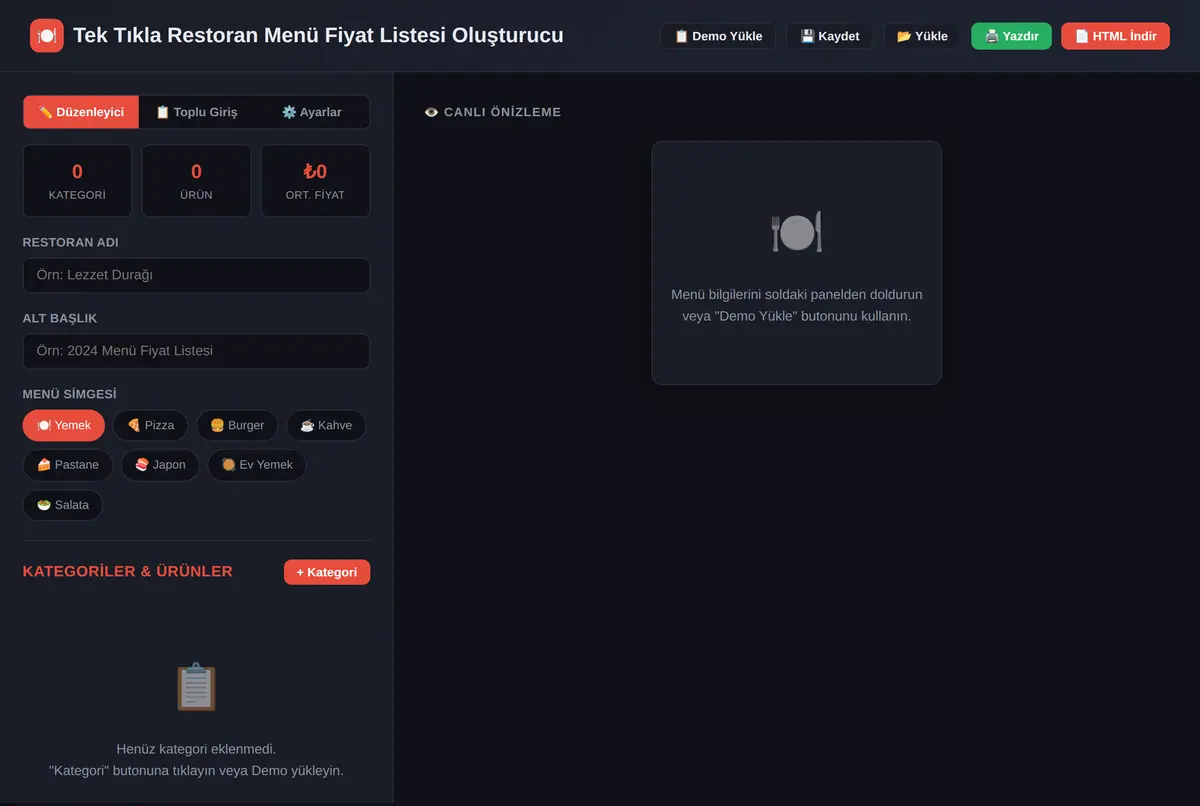This screenshot has height=806, width=1200.
Task: Go to the Ayarlar tab
Action: point(311,112)
